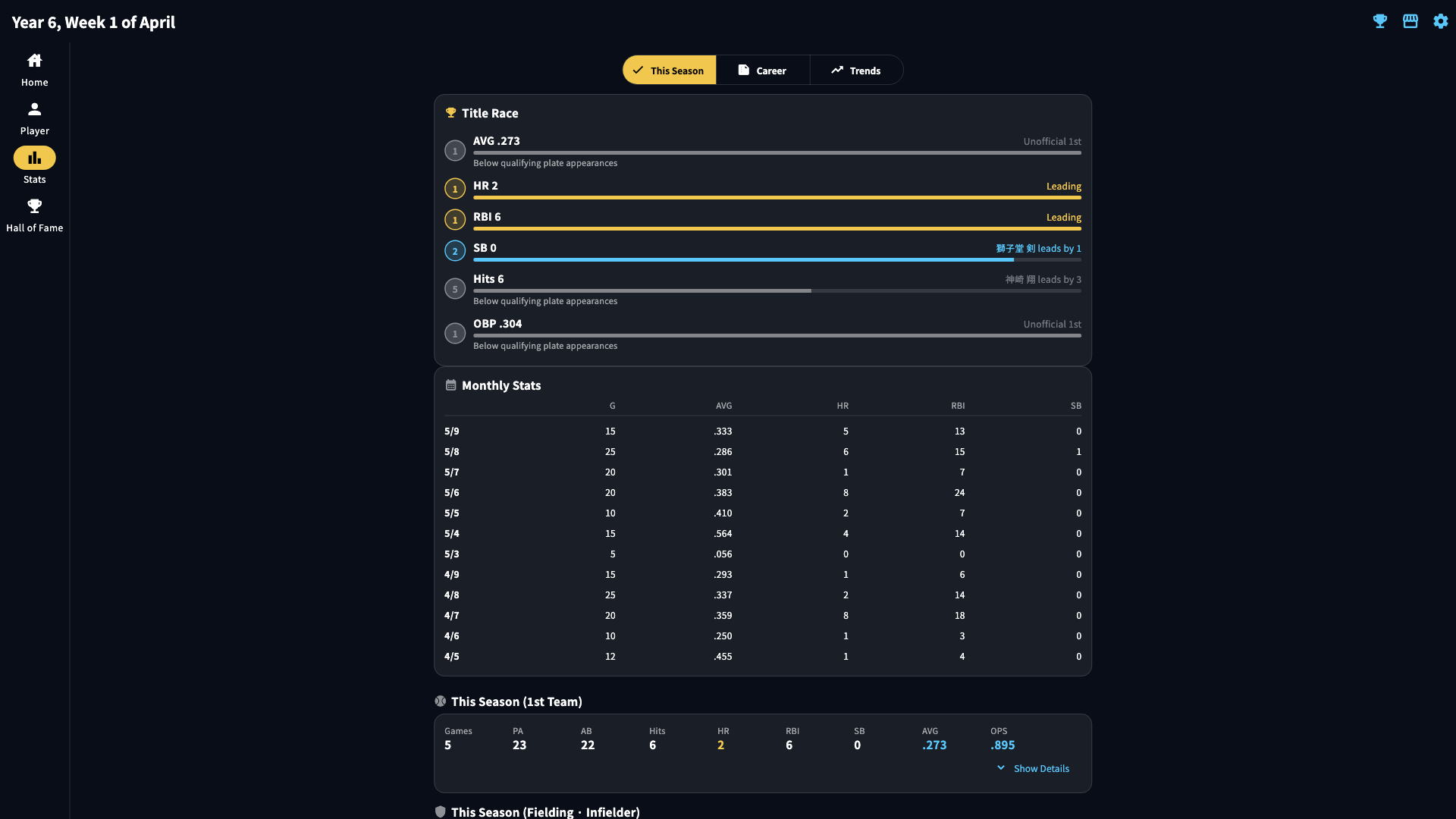Click RBI column header in Monthly Stats
This screenshot has width=1456, height=819.
coord(958,406)
